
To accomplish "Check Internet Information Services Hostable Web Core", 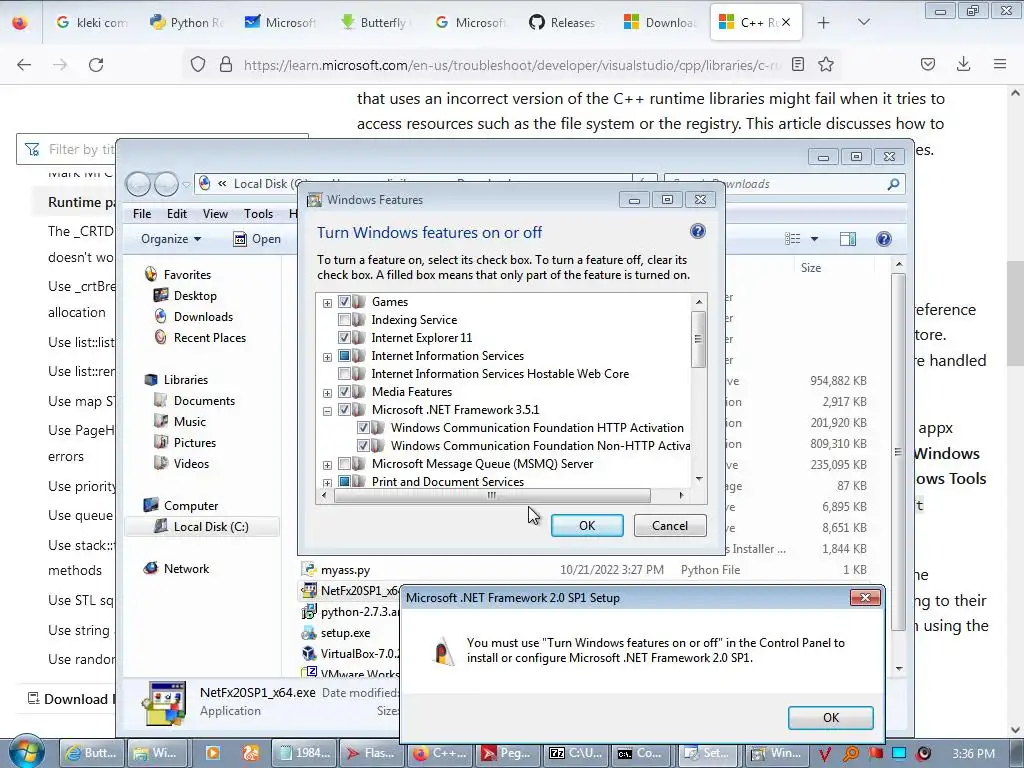I will (344, 374).
